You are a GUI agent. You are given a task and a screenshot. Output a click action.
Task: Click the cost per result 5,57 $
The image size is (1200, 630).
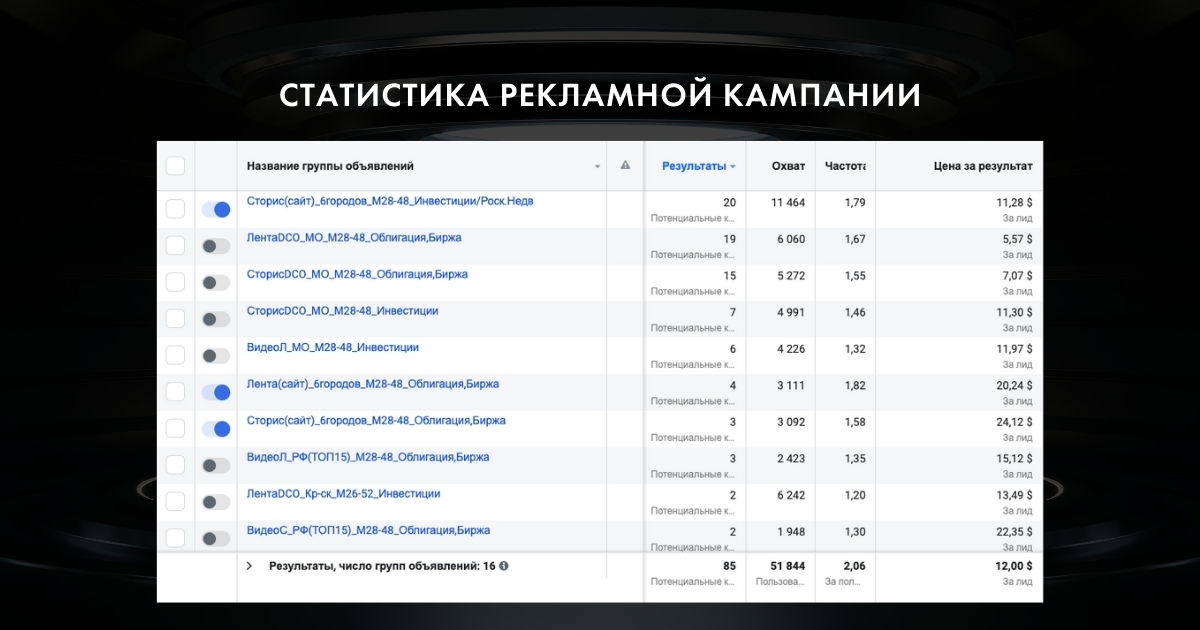pos(1015,239)
